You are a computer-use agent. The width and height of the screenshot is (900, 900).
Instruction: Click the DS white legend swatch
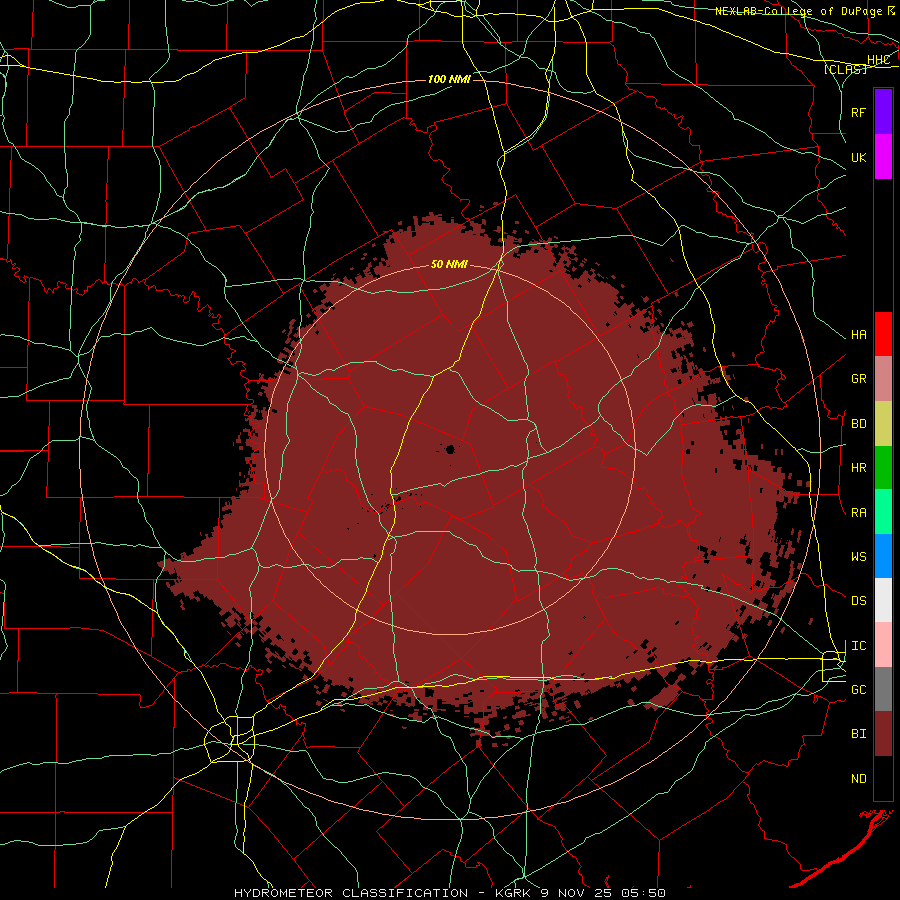coord(883,600)
